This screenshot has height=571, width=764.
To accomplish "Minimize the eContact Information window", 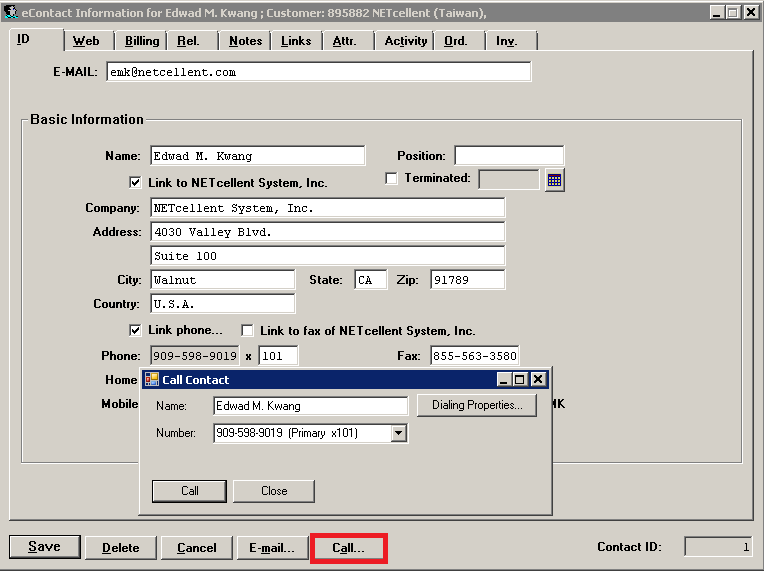I will coord(716,12).
